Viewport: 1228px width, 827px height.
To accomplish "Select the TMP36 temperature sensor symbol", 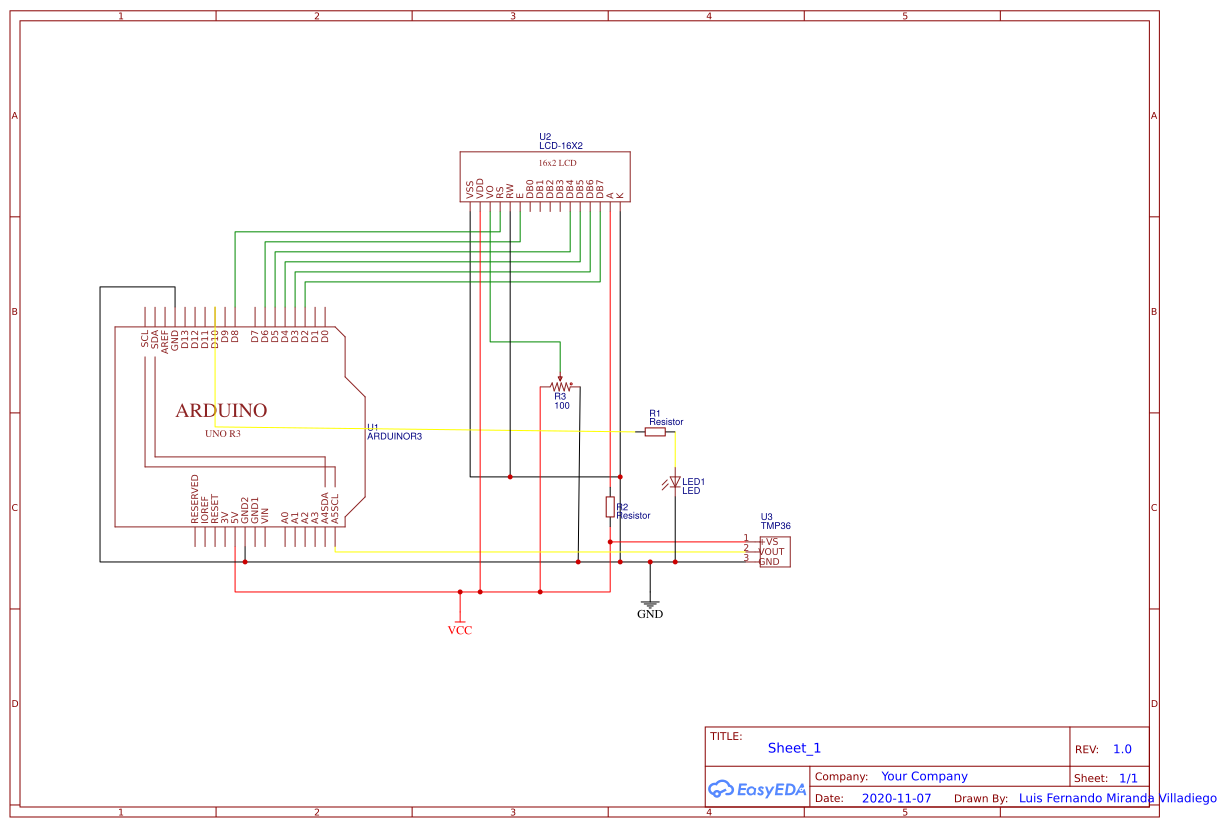I will 773,551.
